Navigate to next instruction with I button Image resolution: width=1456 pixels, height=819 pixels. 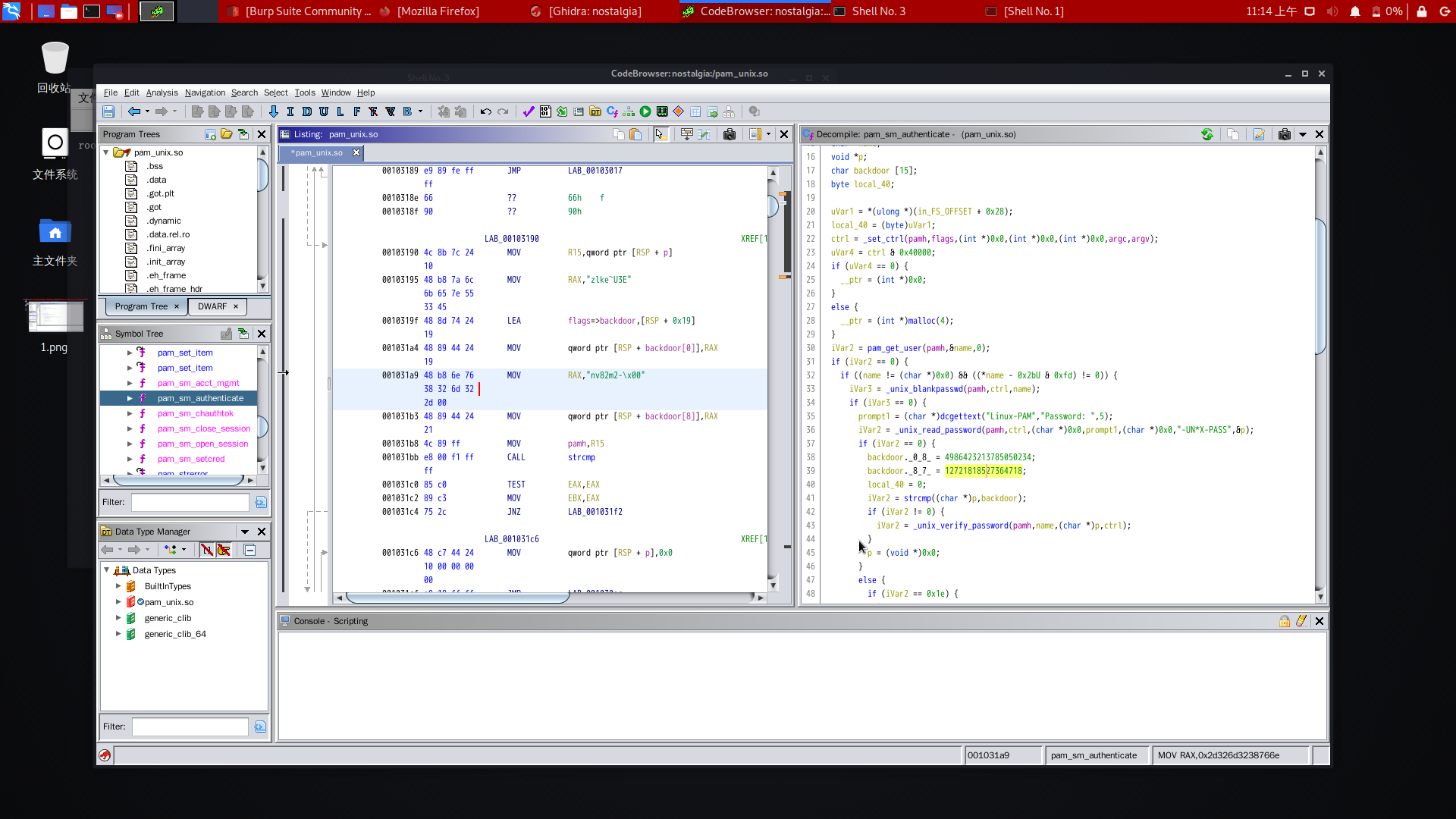point(290,111)
